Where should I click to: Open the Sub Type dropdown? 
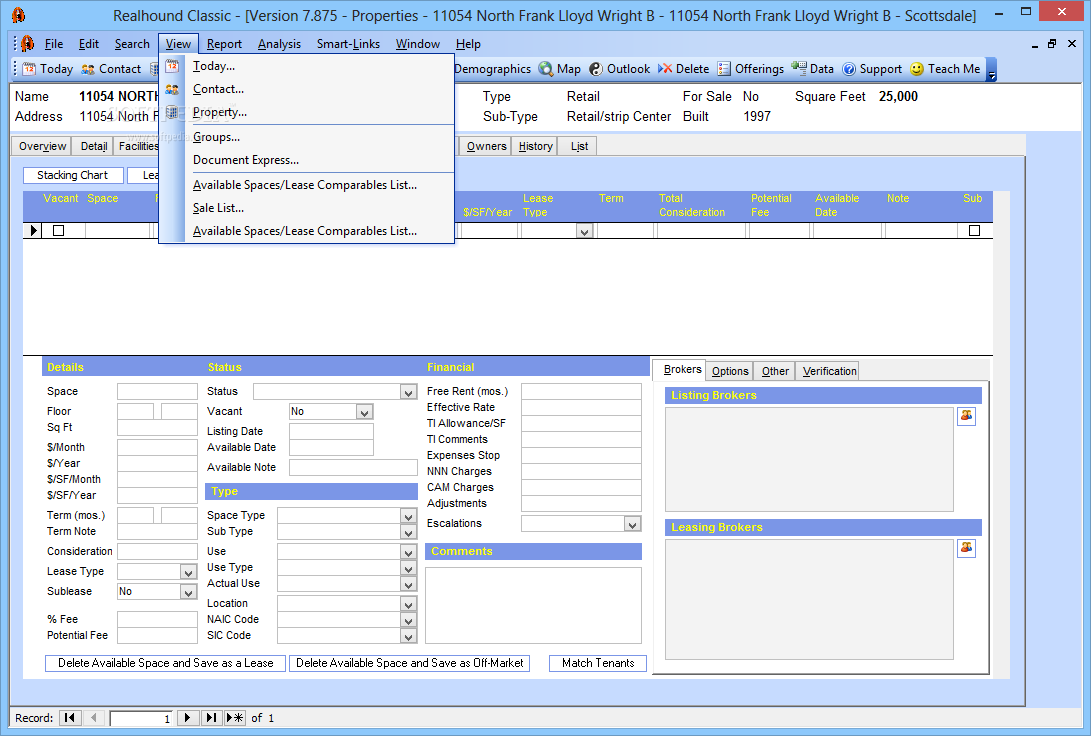(x=409, y=532)
